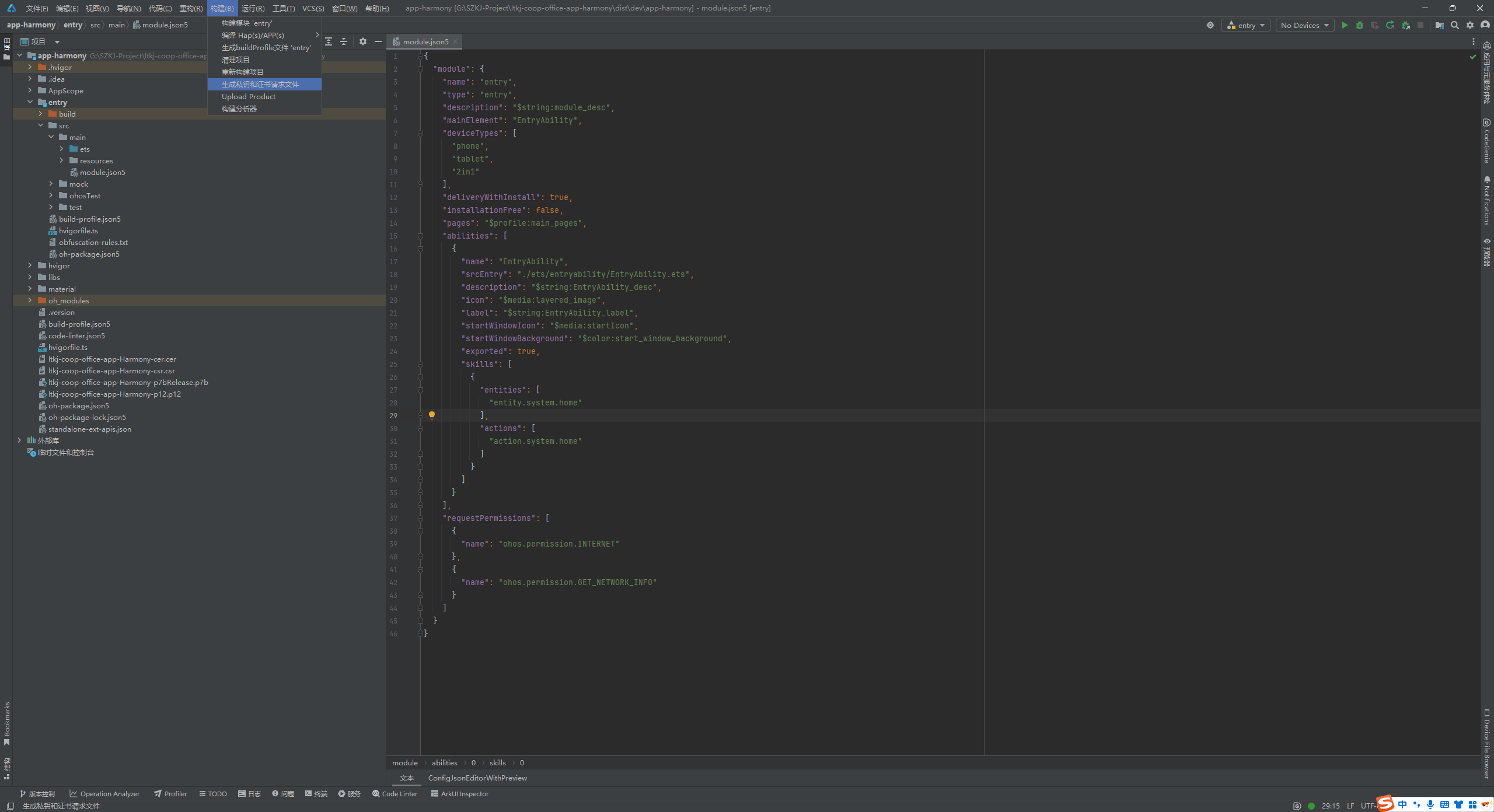
Task: Toggle tool window bars icon in status bar
Action: tap(11, 806)
